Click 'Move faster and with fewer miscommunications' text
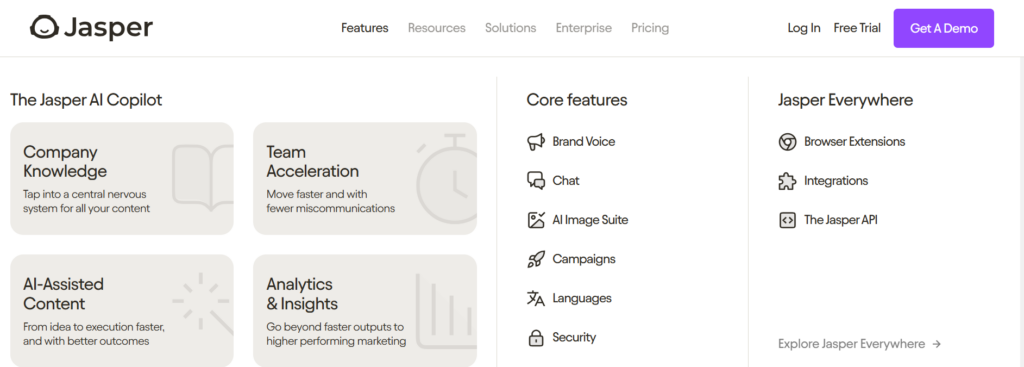The image size is (1024, 367). point(330,201)
